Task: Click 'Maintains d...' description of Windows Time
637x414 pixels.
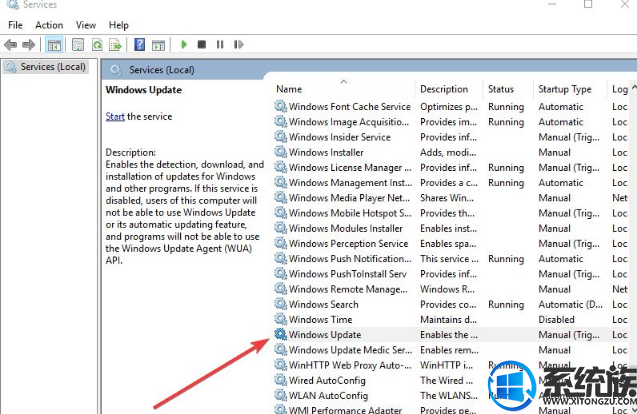Action: (x=448, y=320)
